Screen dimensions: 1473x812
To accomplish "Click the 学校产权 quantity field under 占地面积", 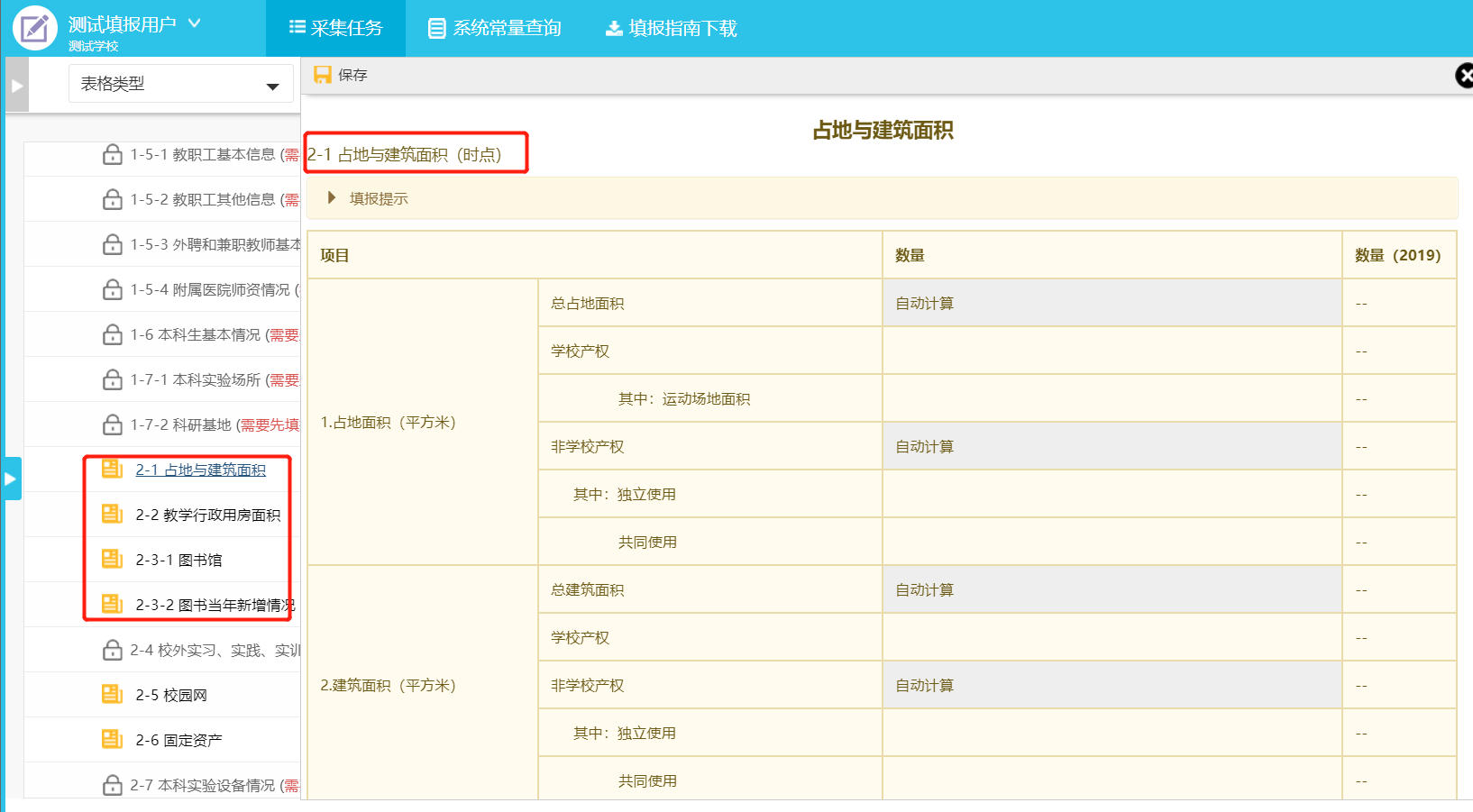I will pyautogui.click(x=1112, y=351).
